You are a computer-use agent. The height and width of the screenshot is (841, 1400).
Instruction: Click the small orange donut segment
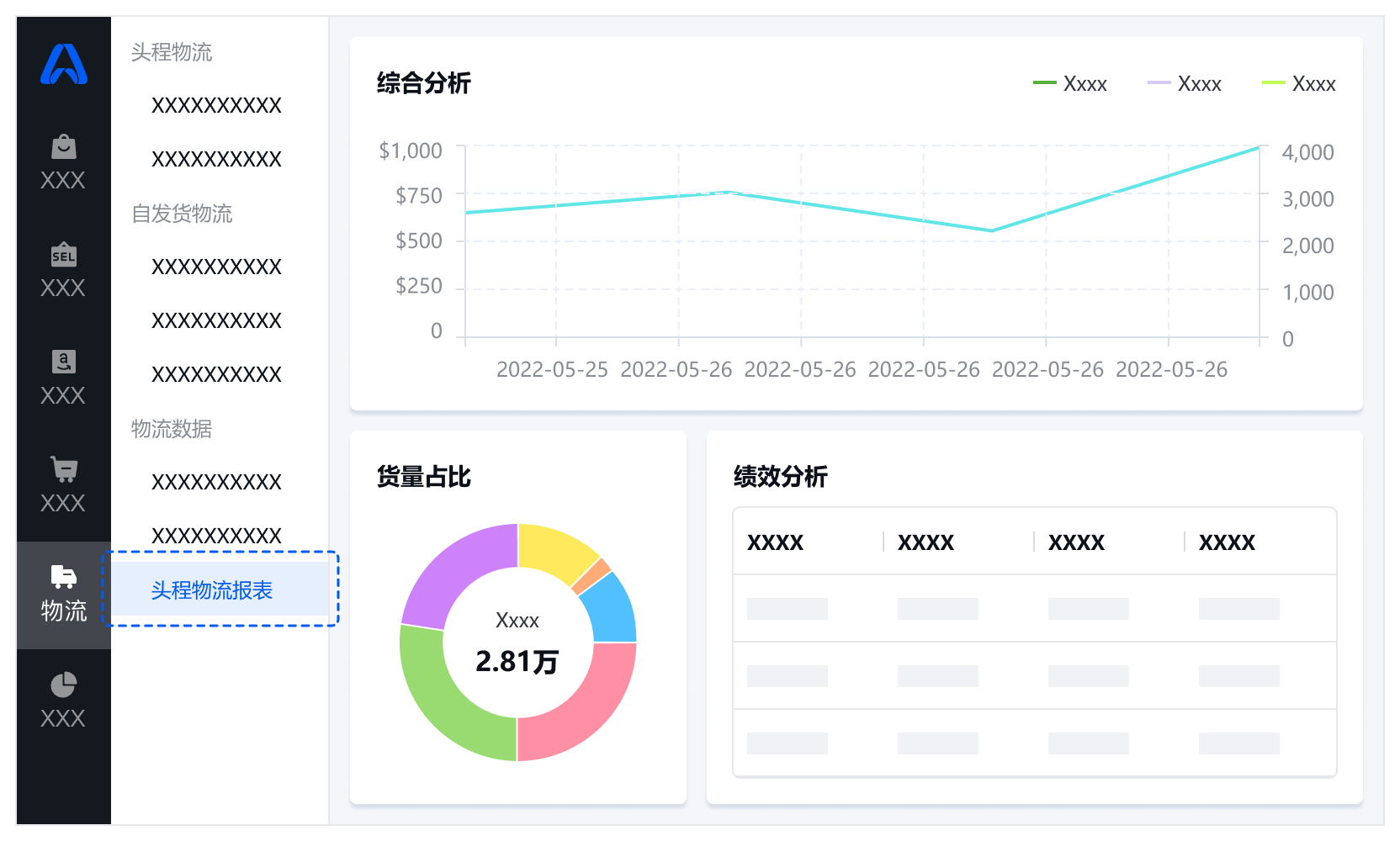click(x=591, y=575)
